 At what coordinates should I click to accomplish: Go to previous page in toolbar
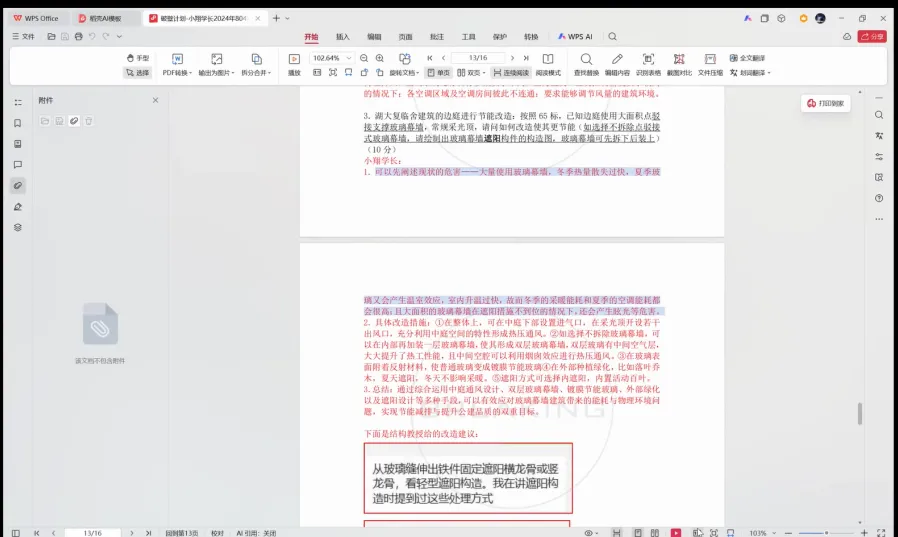pyautogui.click(x=443, y=58)
